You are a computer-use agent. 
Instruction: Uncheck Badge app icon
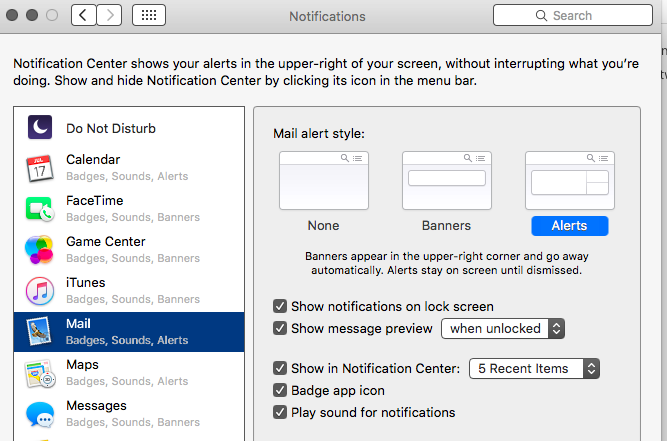pos(280,390)
